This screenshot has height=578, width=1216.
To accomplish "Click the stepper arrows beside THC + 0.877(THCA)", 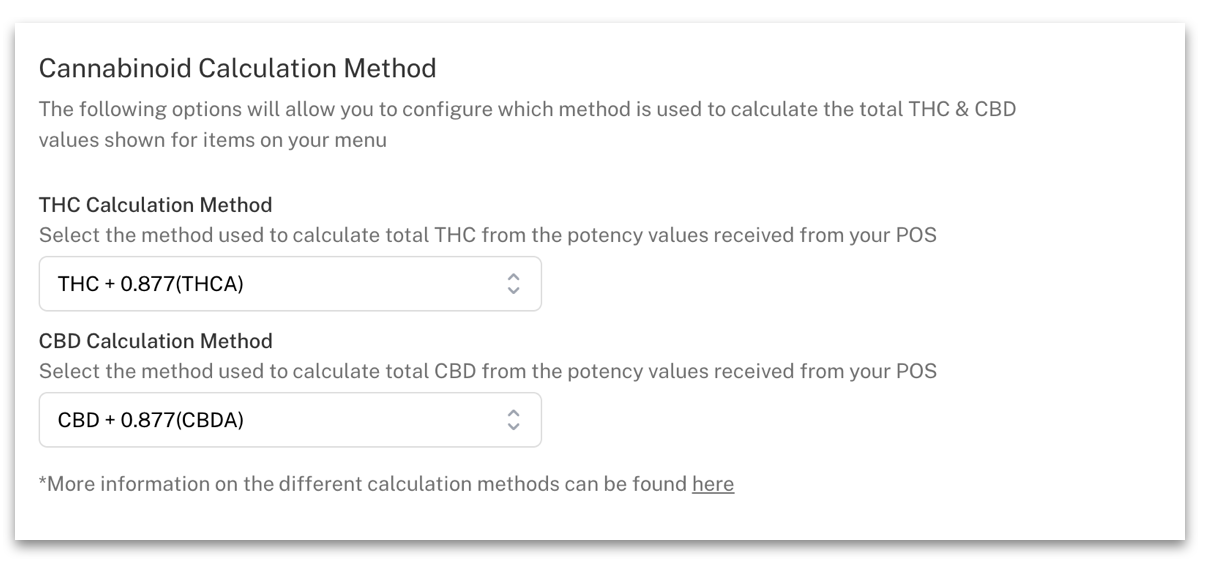I will pyautogui.click(x=513, y=284).
